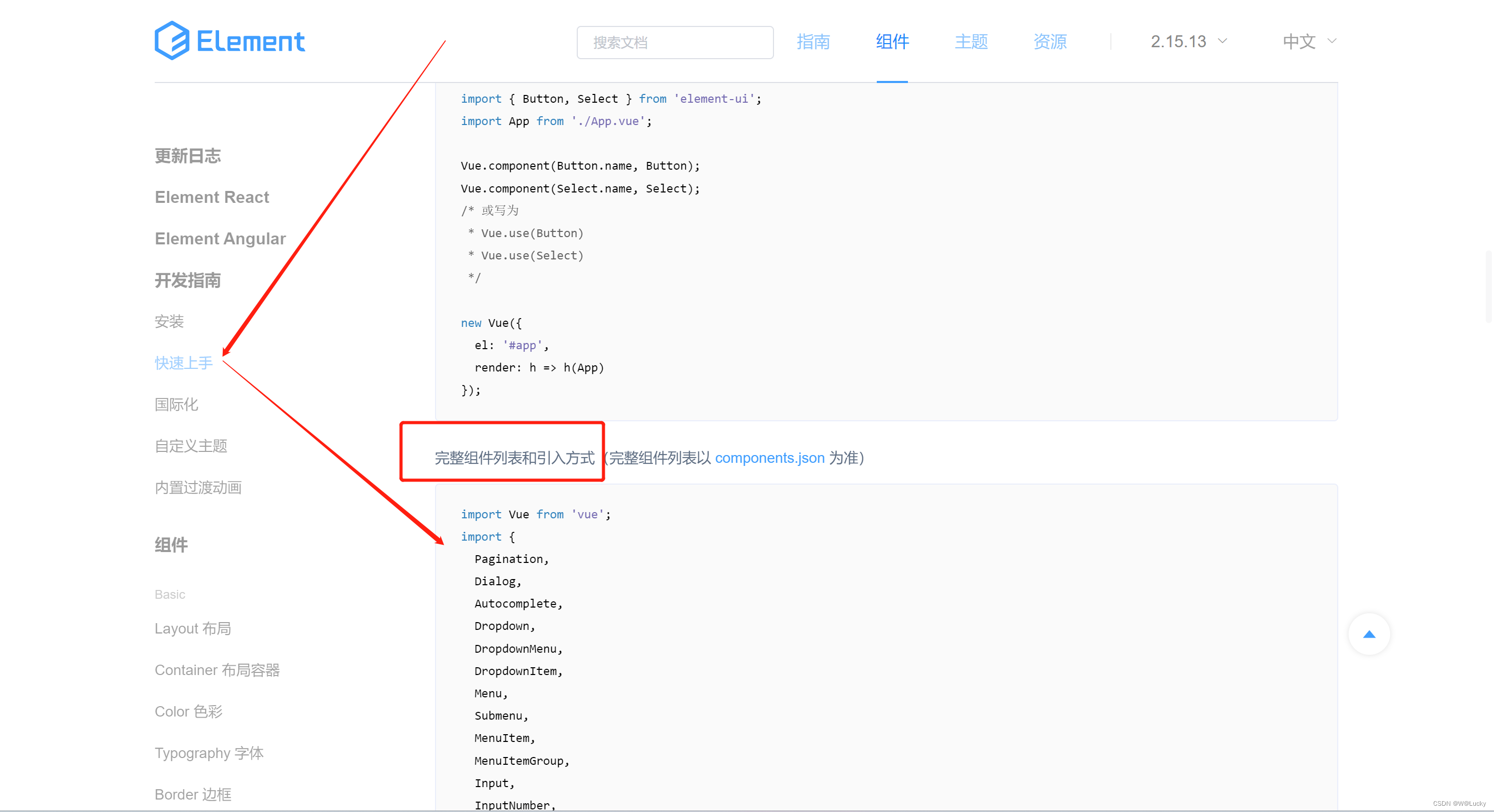
Task: Open Element Angular sidebar link
Action: click(220, 239)
